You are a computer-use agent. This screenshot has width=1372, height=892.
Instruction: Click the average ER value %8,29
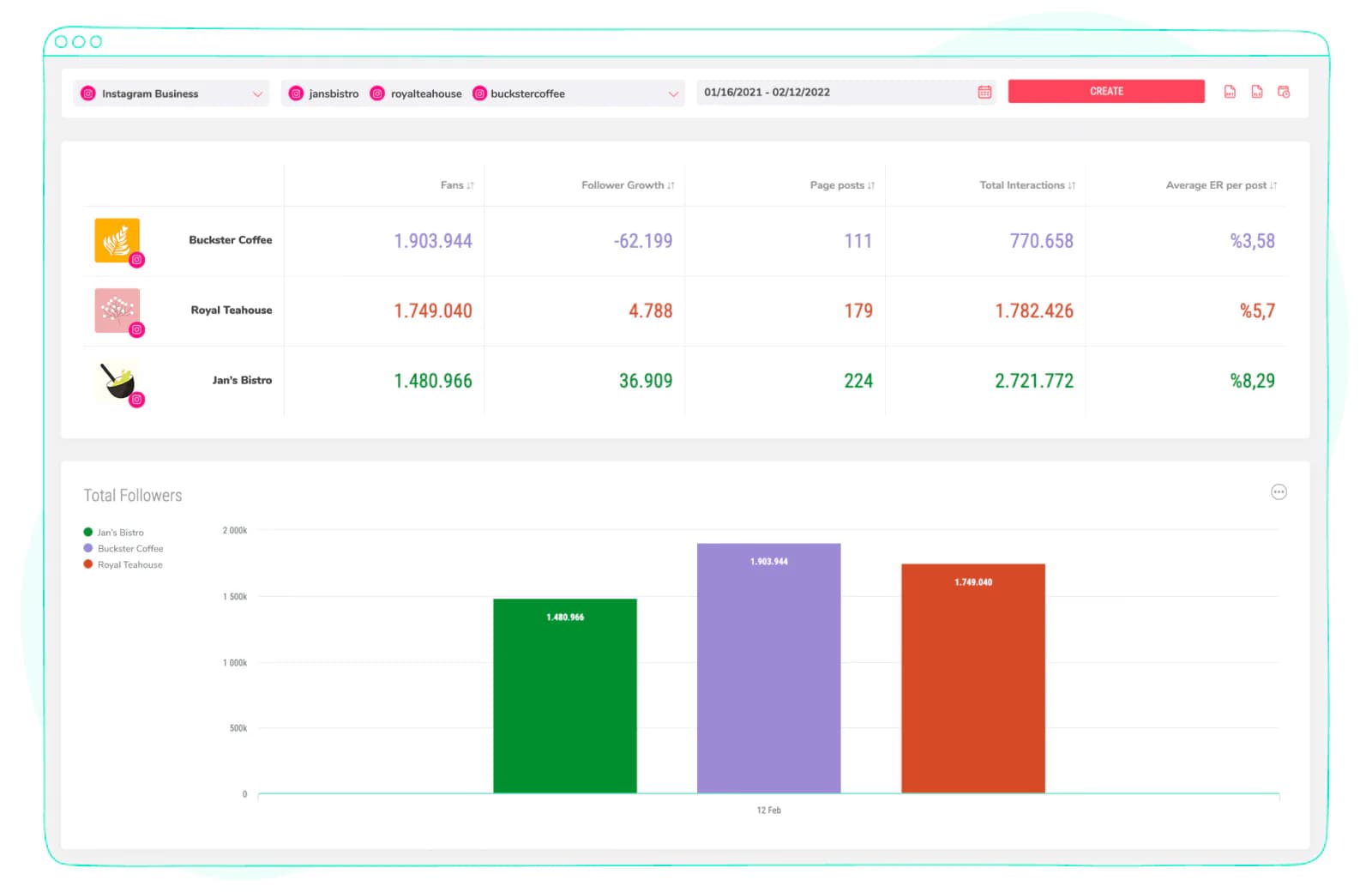click(1253, 381)
